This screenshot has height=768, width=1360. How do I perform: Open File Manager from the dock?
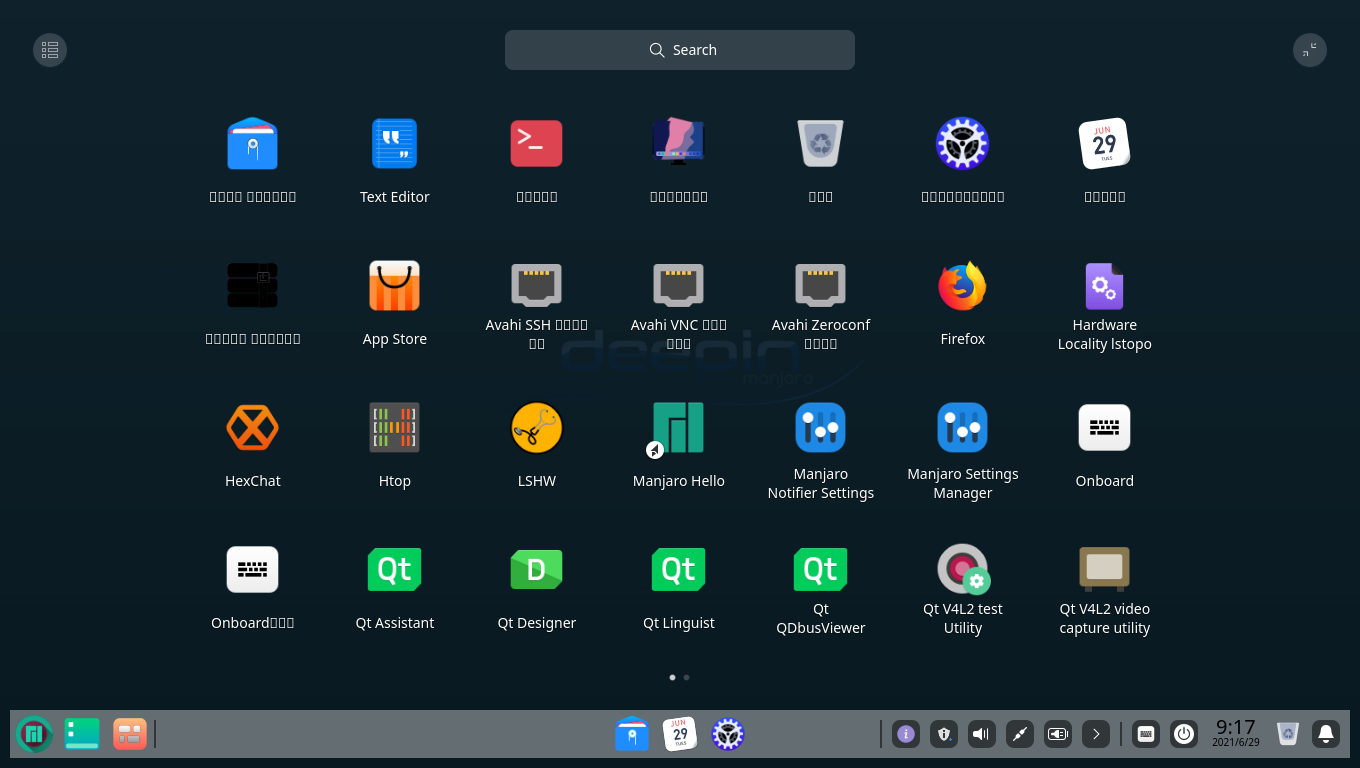pyautogui.click(x=632, y=734)
